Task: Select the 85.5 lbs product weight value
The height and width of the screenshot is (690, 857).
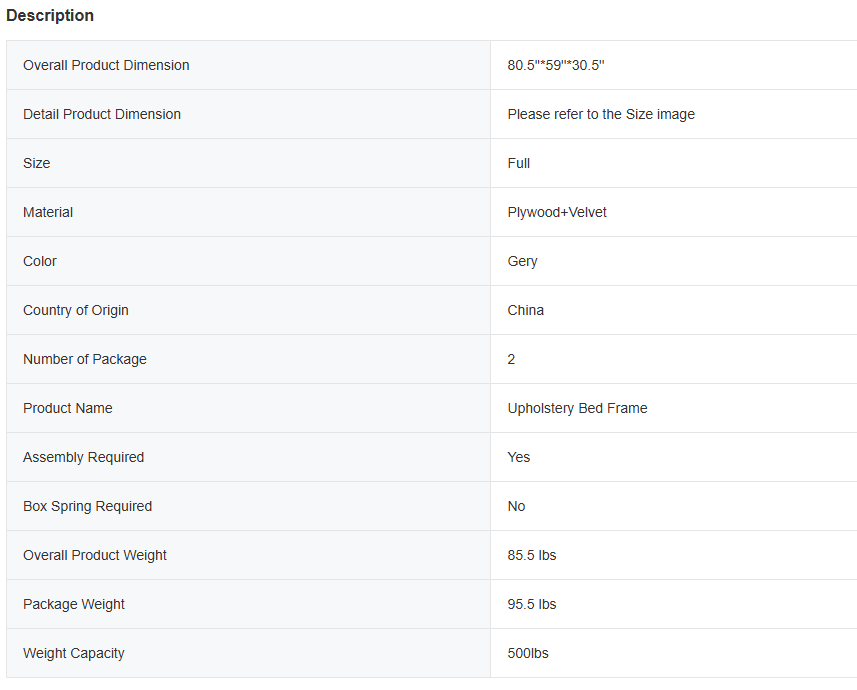Action: (532, 555)
